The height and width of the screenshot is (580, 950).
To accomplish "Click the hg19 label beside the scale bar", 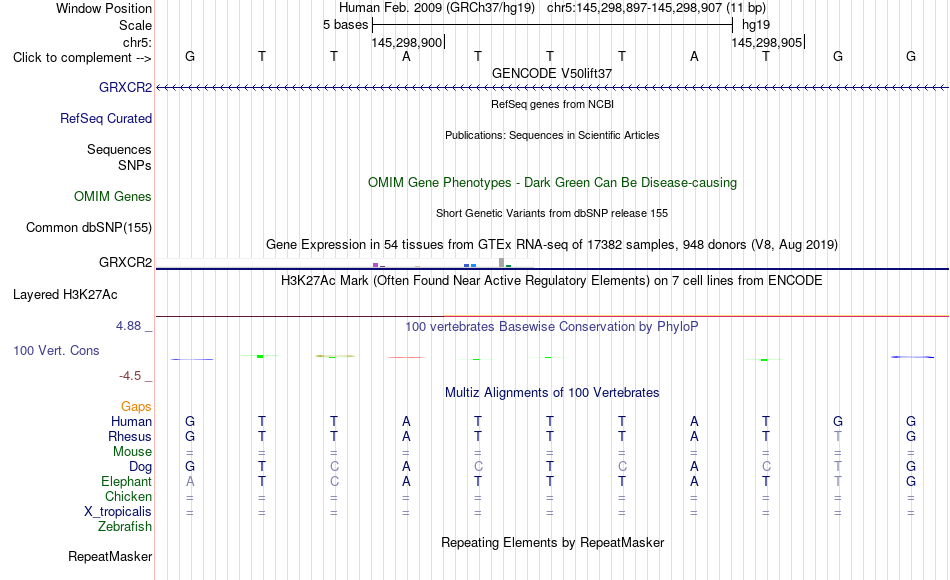I will pos(756,25).
